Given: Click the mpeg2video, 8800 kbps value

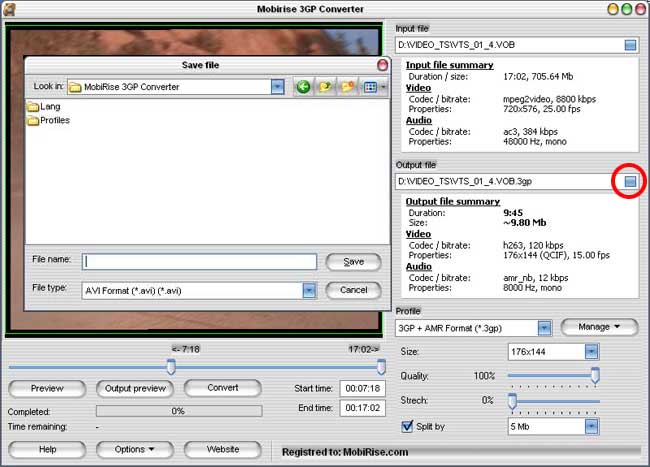Looking at the screenshot, I should pyautogui.click(x=549, y=99).
